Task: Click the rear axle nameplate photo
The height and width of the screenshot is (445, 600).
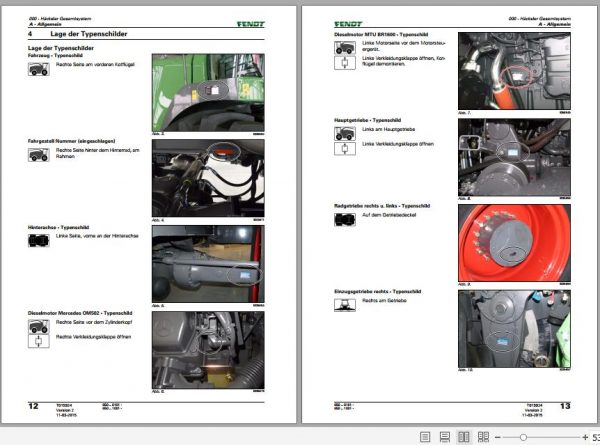Action: (x=208, y=264)
